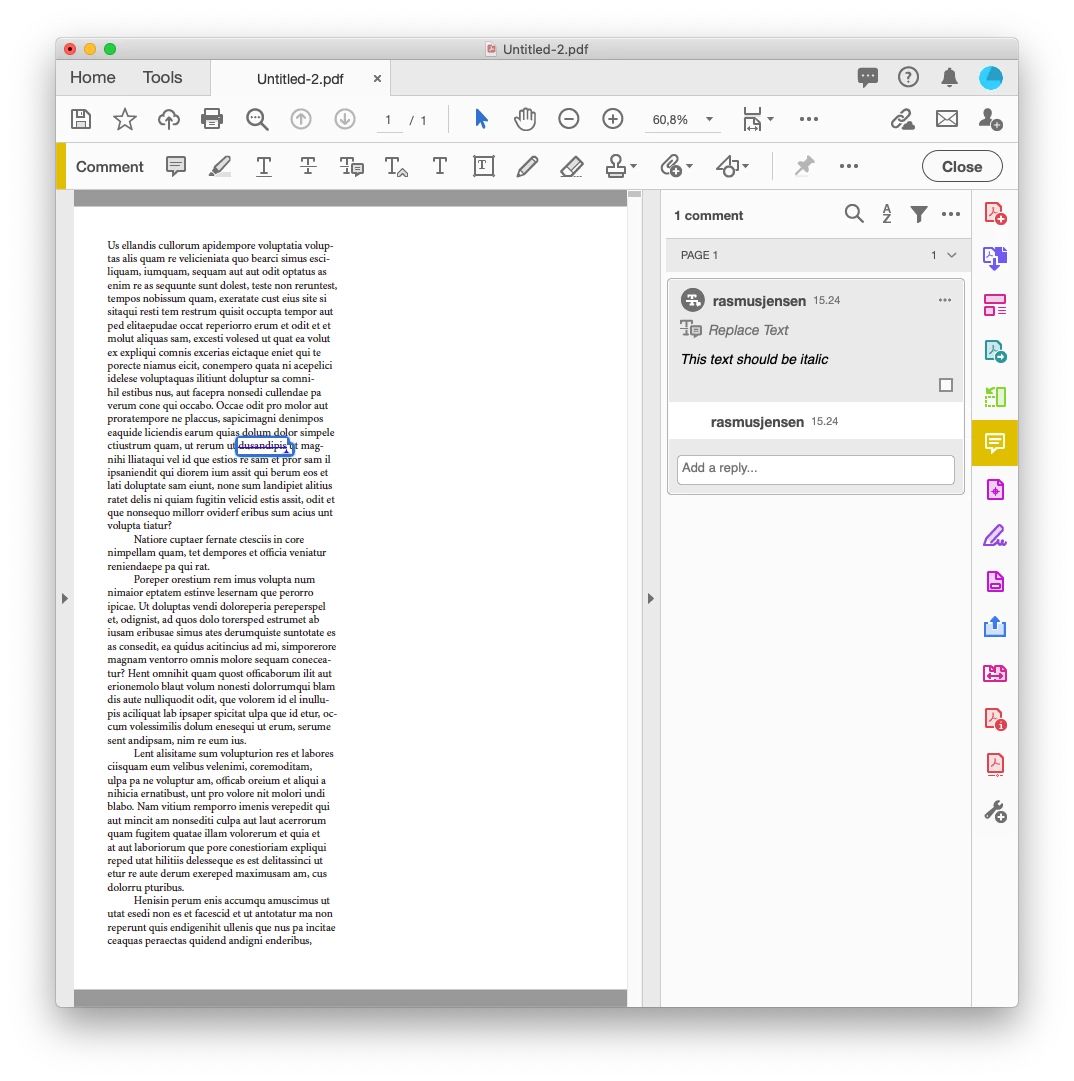The width and height of the screenshot is (1074, 1081).
Task: Sort comments with the A-Z icon
Action: point(886,214)
